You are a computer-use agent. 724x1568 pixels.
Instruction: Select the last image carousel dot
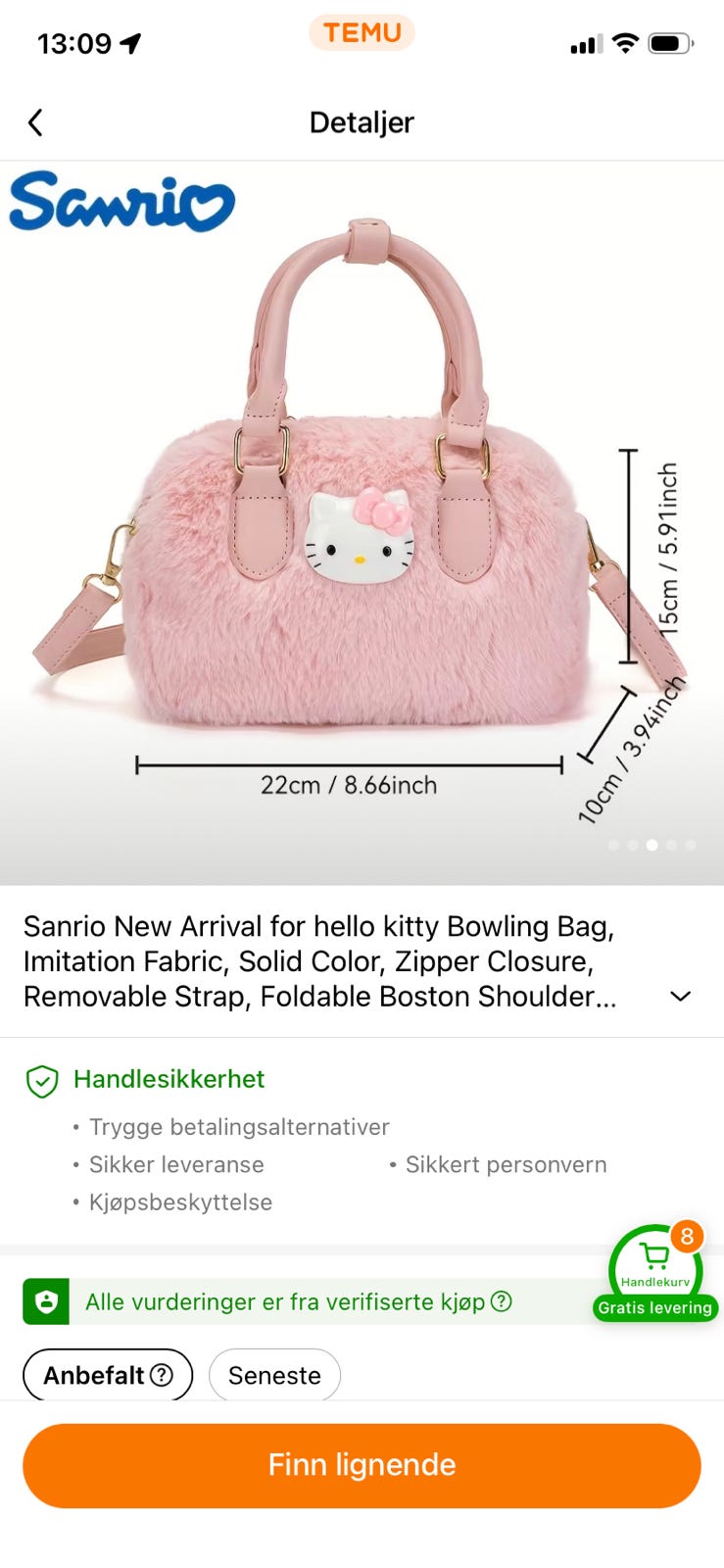(x=691, y=845)
